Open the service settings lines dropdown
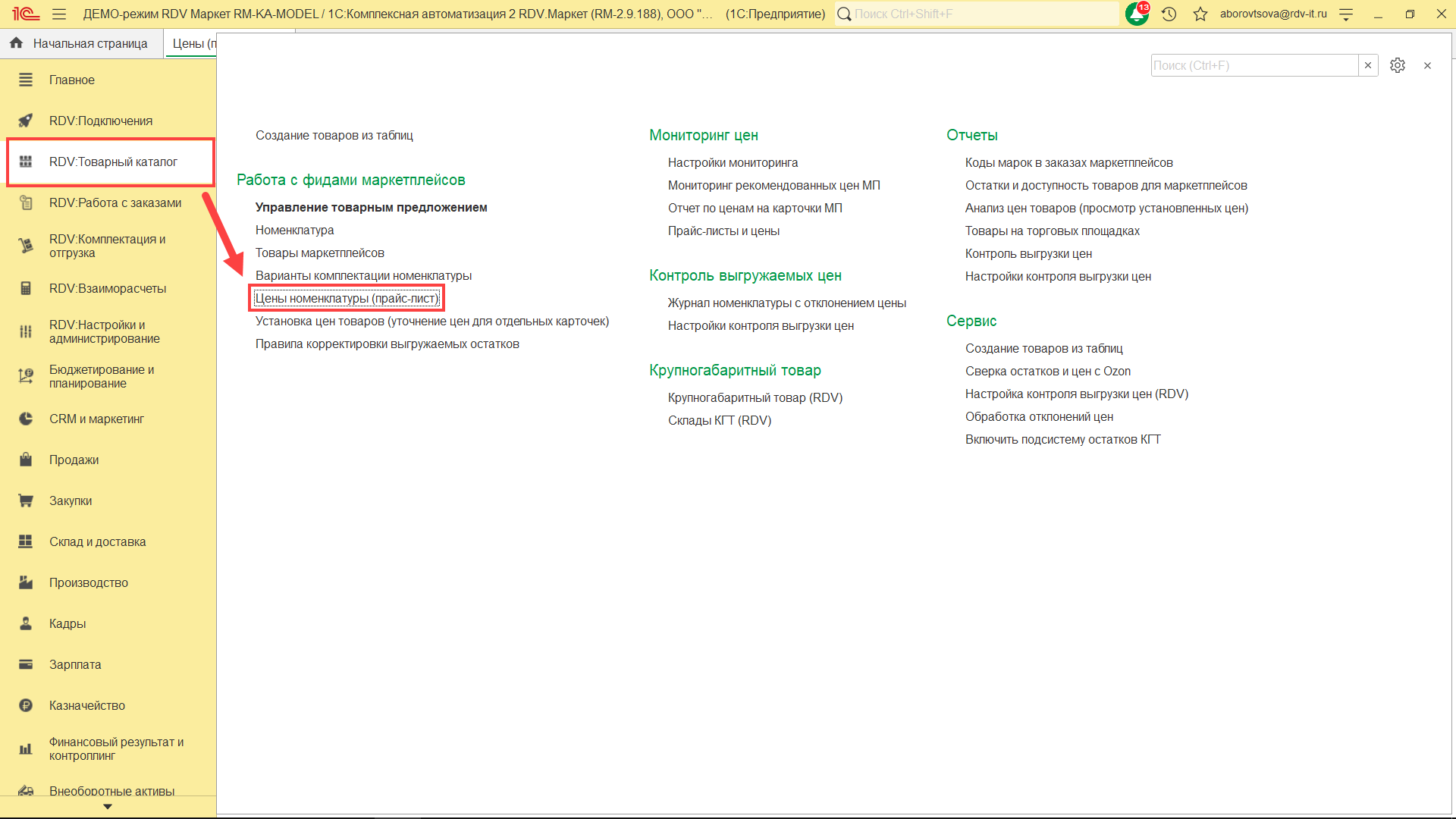The height and width of the screenshot is (819, 1456). coord(1346,14)
